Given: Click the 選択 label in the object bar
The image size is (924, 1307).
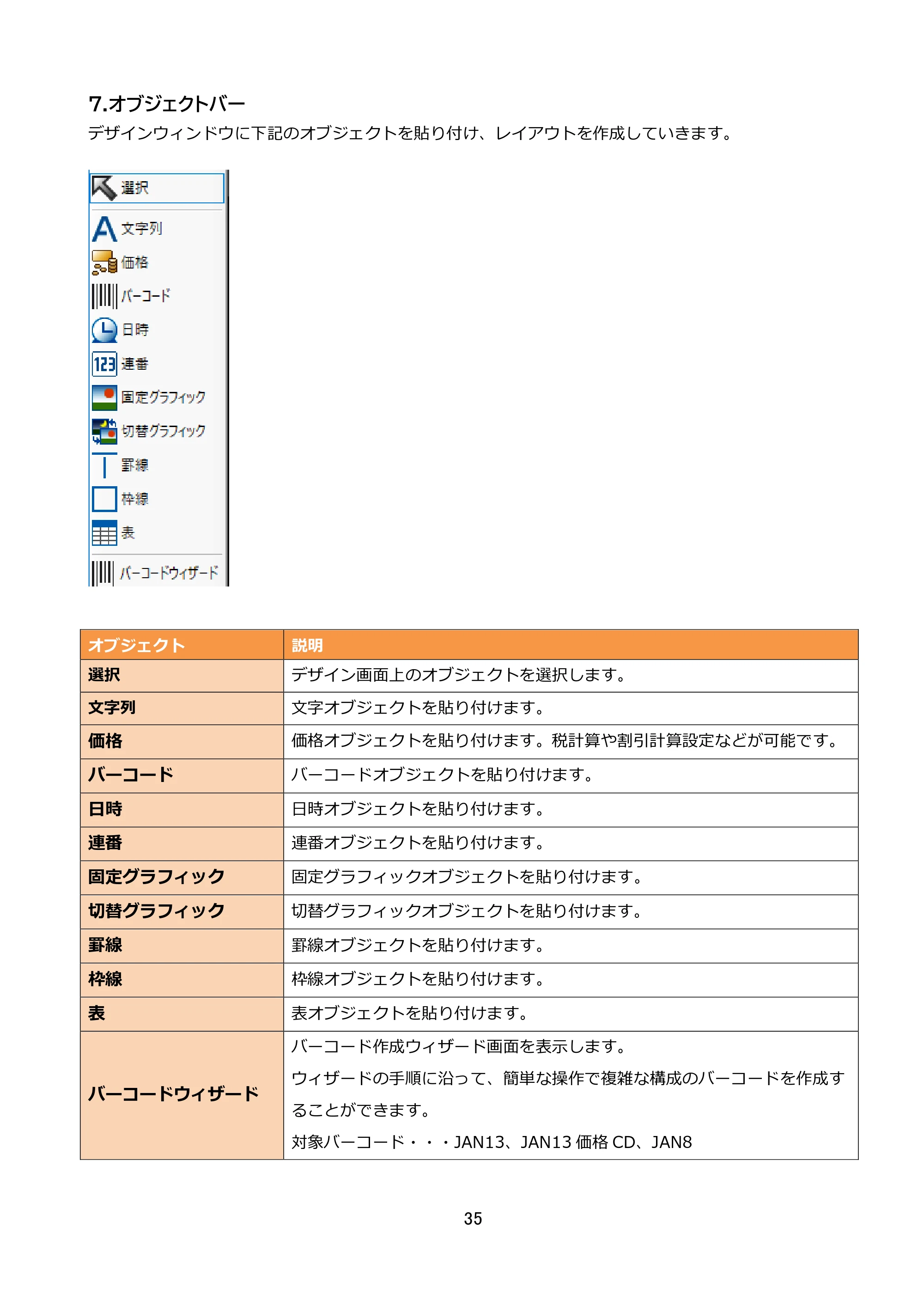Looking at the screenshot, I should point(135,188).
